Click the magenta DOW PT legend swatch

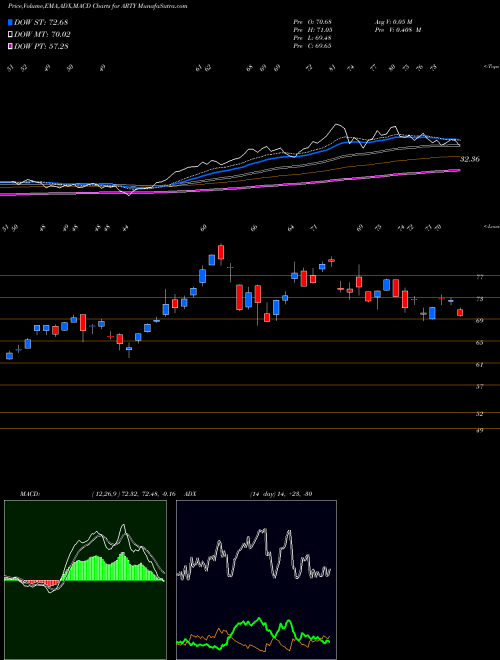click(x=10, y=46)
